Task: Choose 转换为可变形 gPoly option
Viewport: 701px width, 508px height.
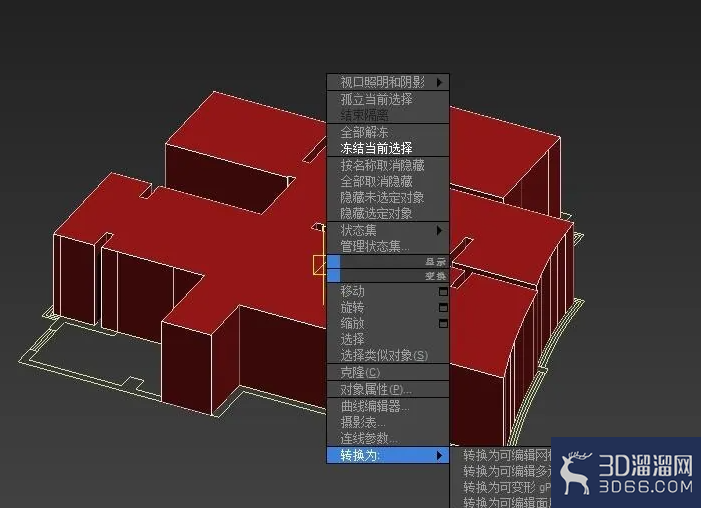Action: pos(501,487)
